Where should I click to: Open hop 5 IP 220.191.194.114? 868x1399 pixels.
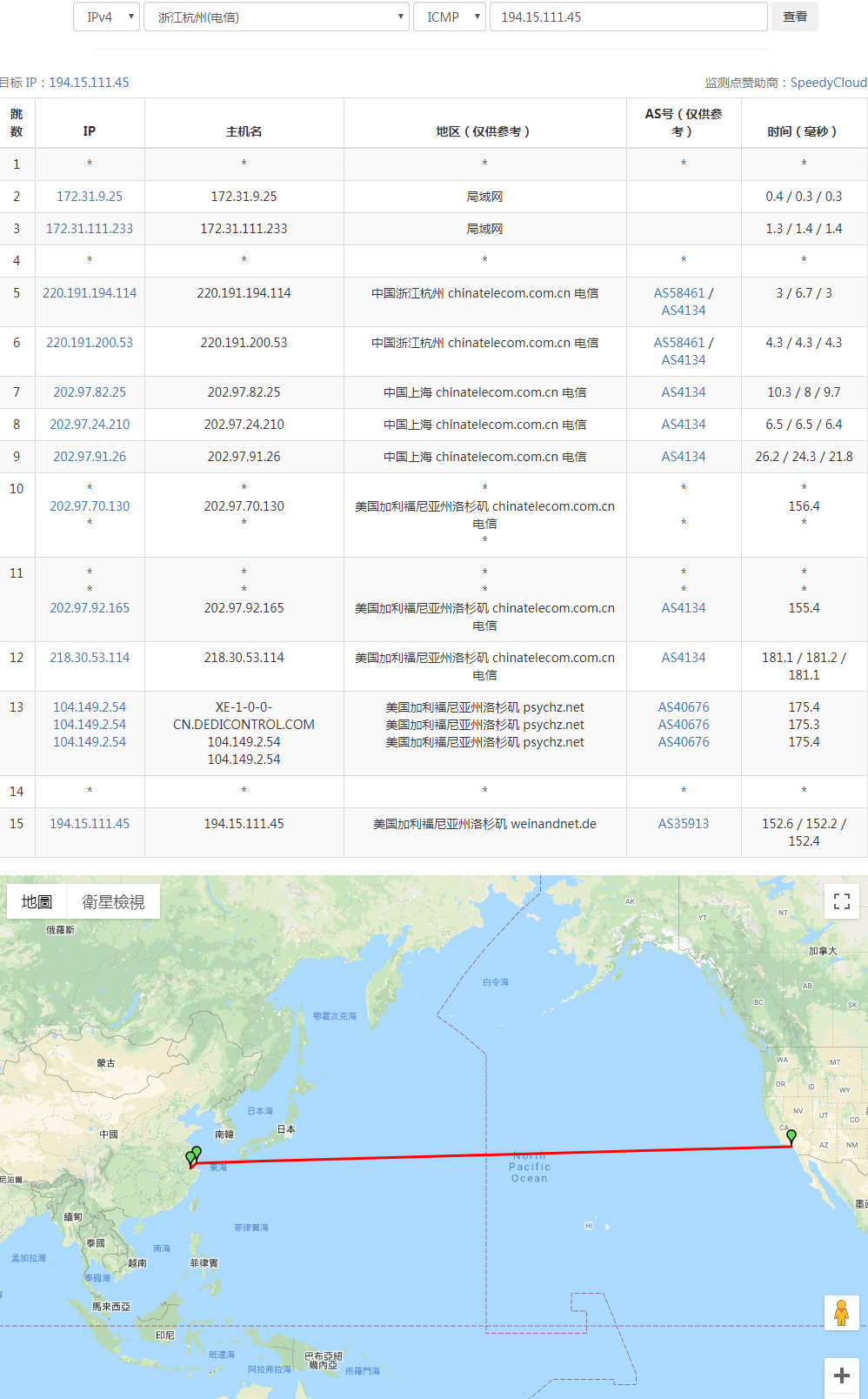[x=90, y=293]
